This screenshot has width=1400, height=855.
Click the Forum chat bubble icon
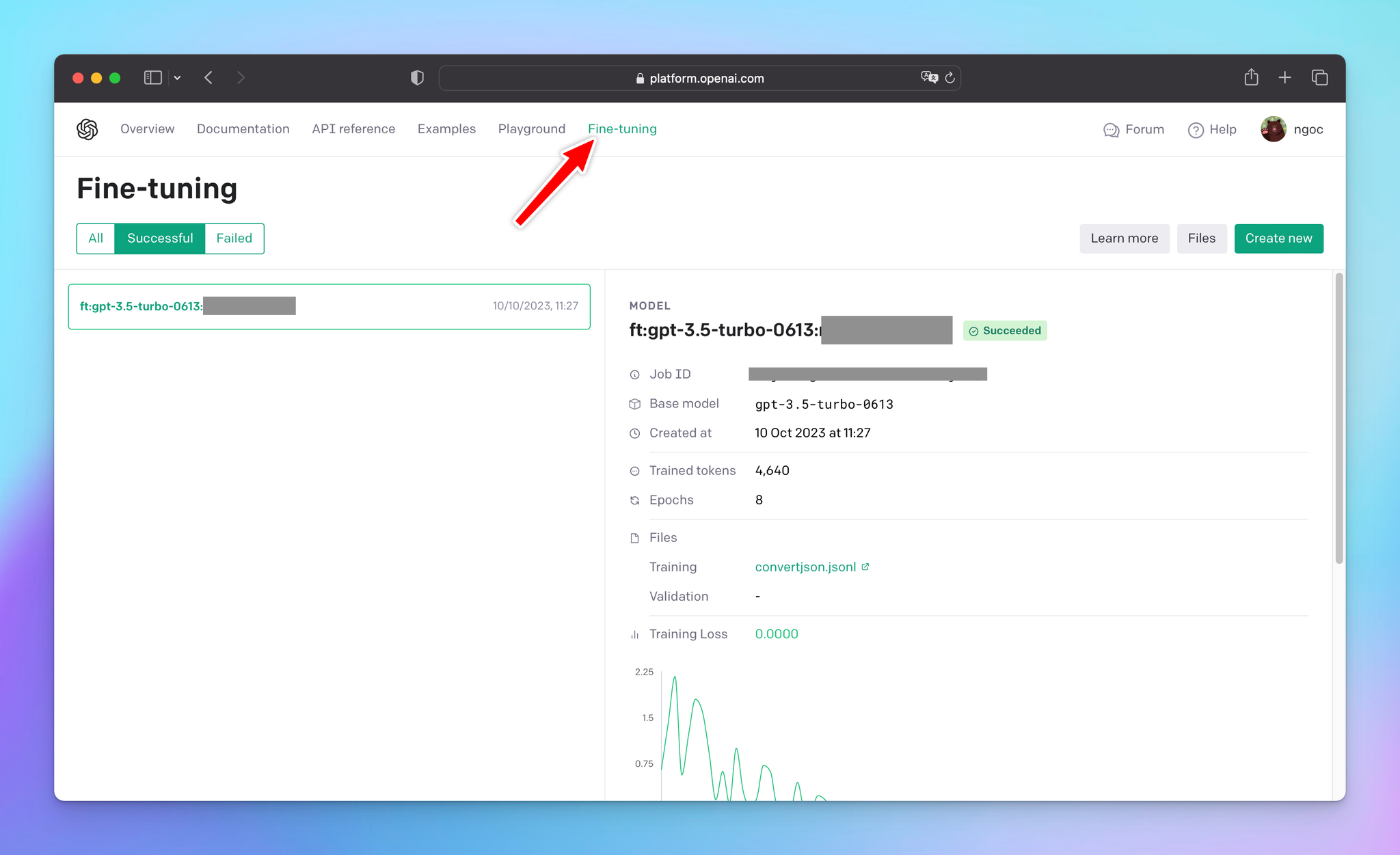point(1111,130)
